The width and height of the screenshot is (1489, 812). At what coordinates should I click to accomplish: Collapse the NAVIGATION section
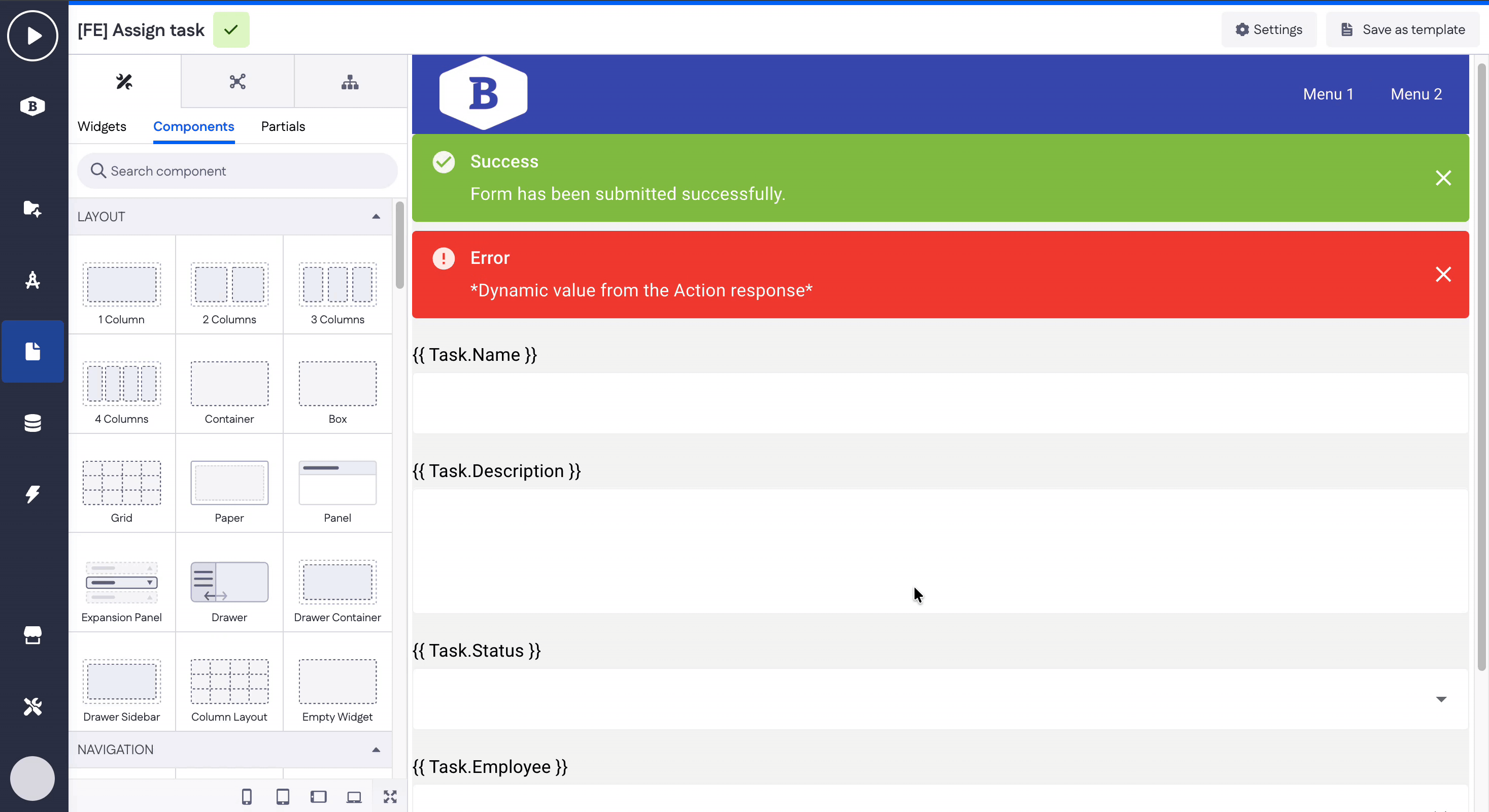376,750
